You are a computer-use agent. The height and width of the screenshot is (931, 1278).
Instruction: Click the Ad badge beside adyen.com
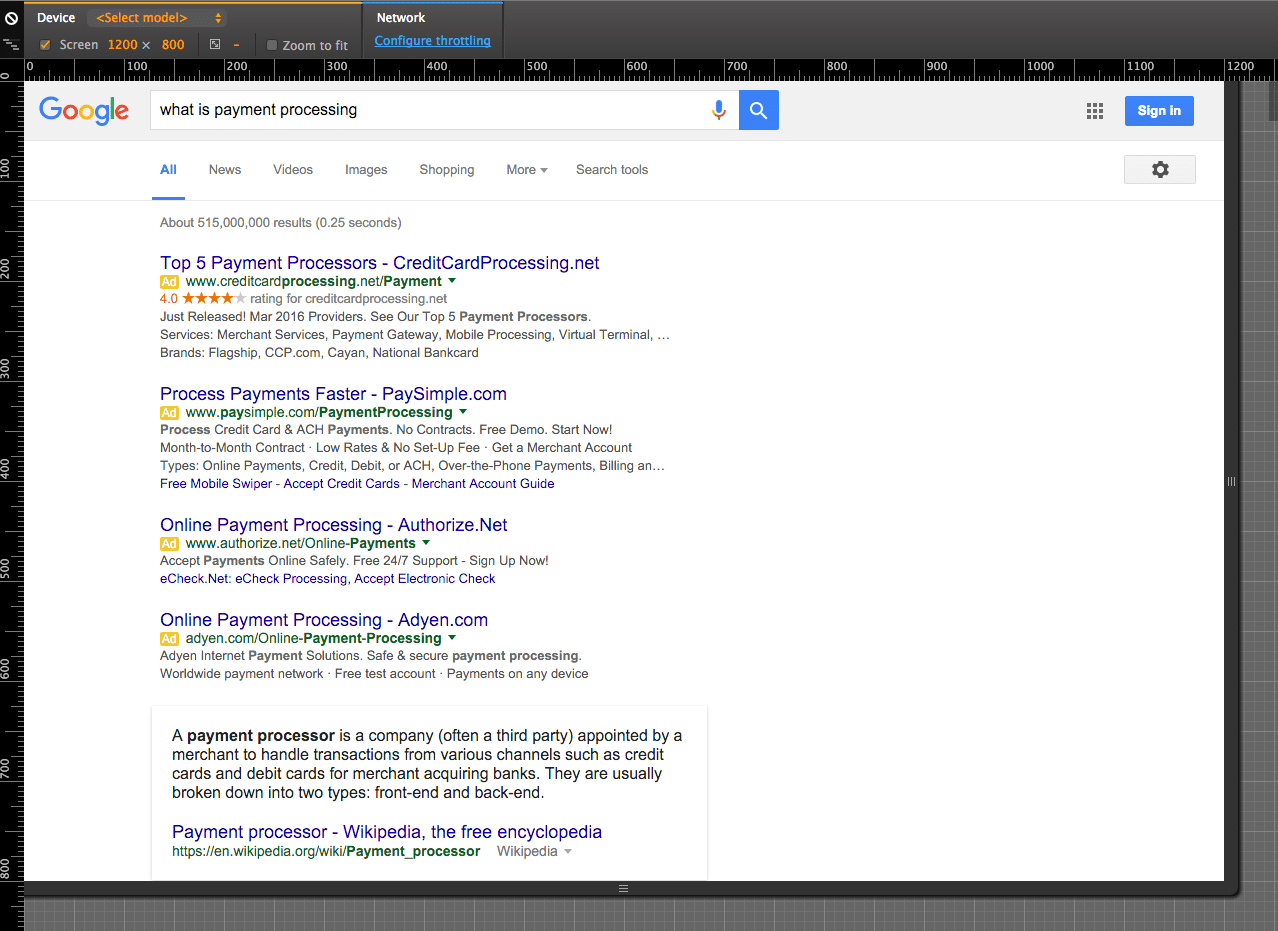[x=169, y=639]
